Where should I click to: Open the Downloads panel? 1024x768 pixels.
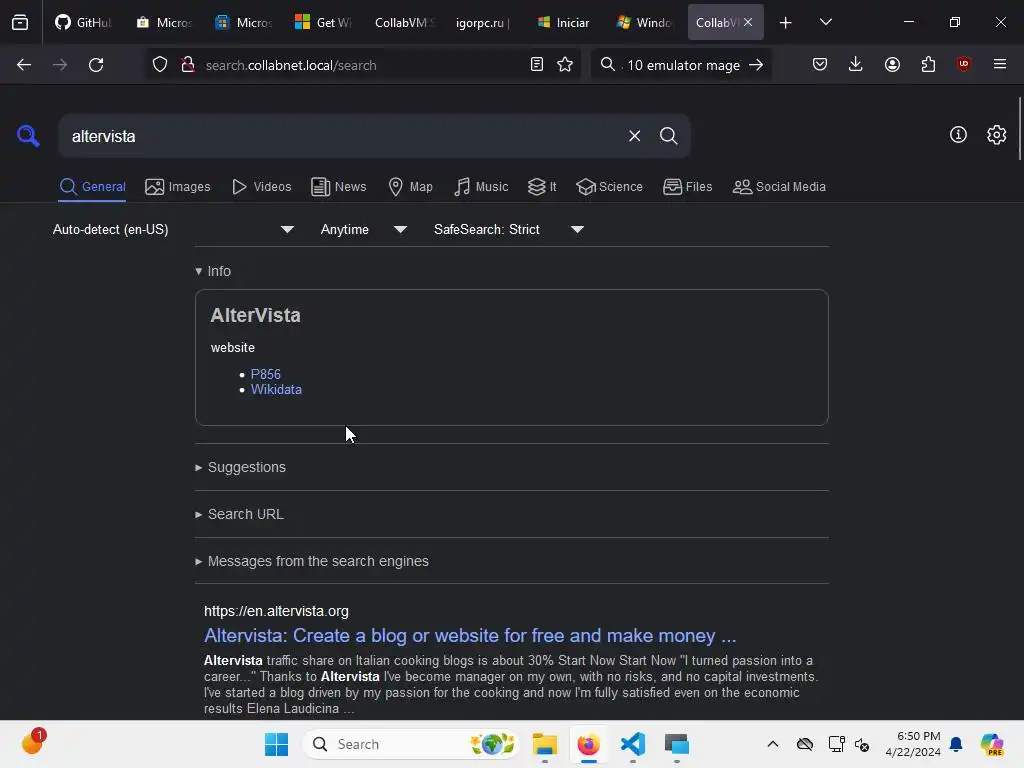tap(856, 65)
